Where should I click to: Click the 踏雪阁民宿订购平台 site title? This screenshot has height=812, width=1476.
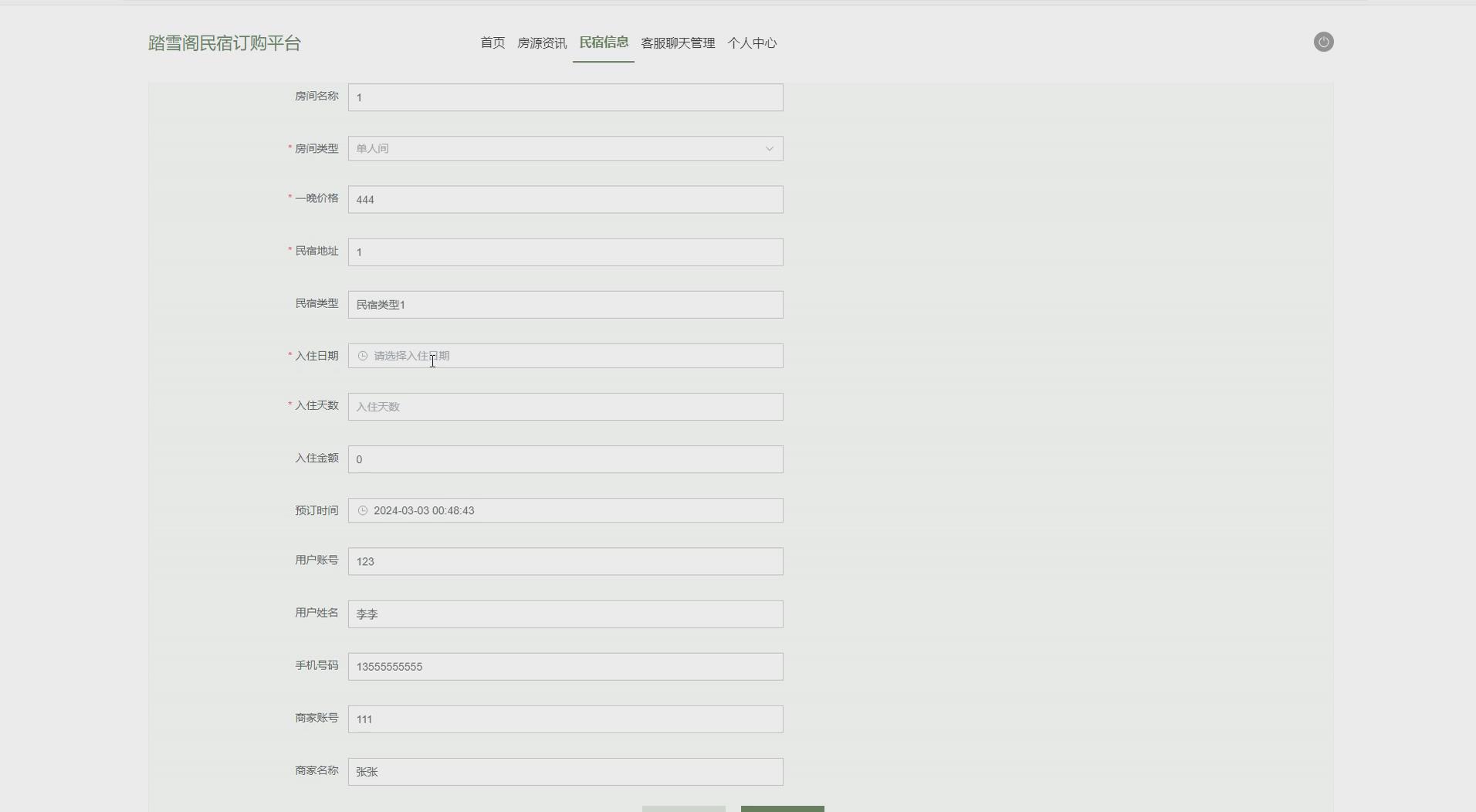point(225,43)
